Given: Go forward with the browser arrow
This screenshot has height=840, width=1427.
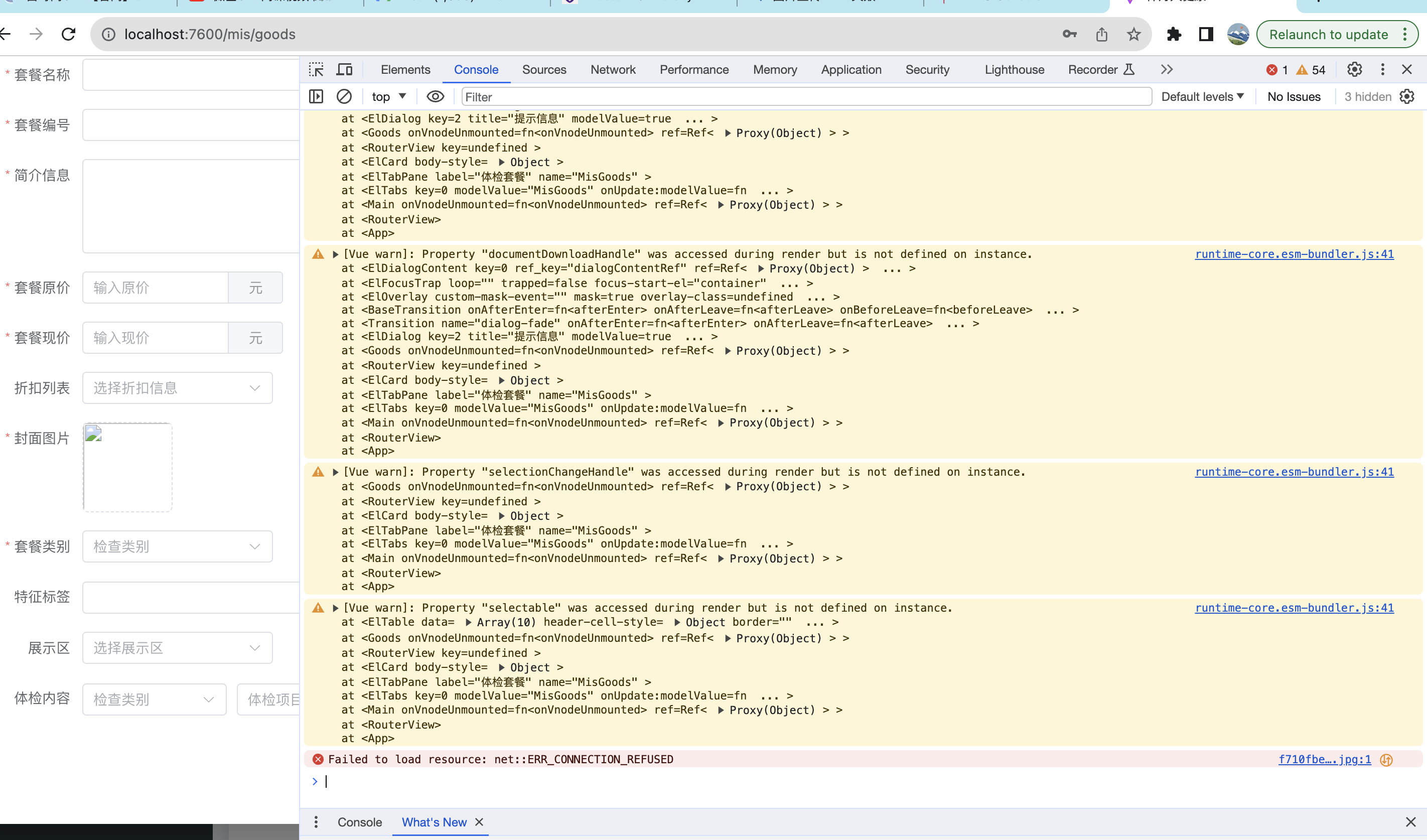Looking at the screenshot, I should (36, 35).
